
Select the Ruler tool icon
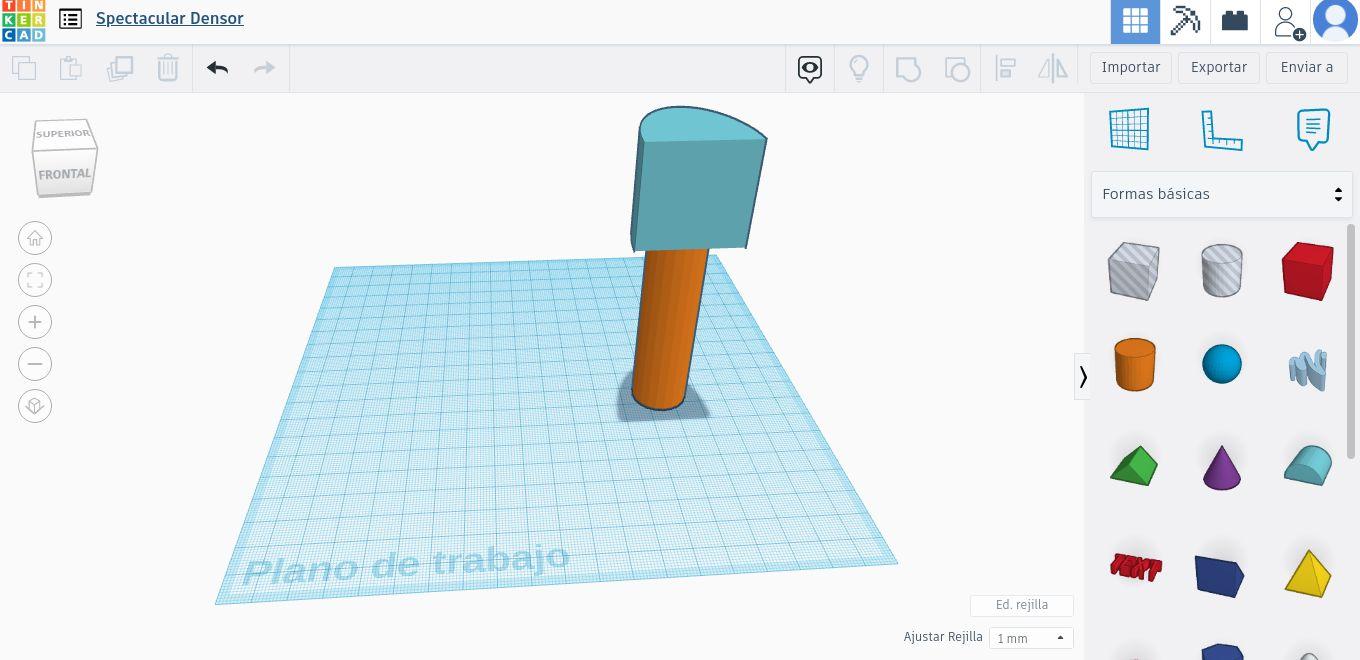1221,130
